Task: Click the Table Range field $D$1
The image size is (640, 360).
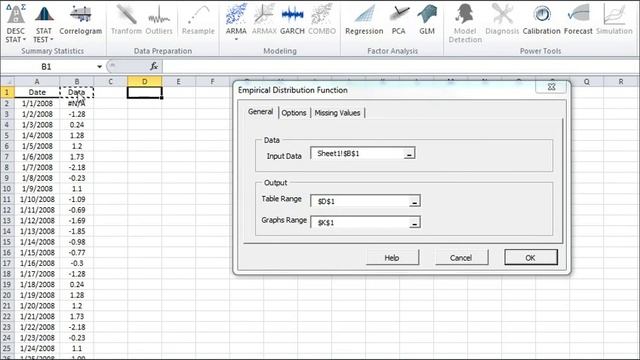Action: [360, 201]
